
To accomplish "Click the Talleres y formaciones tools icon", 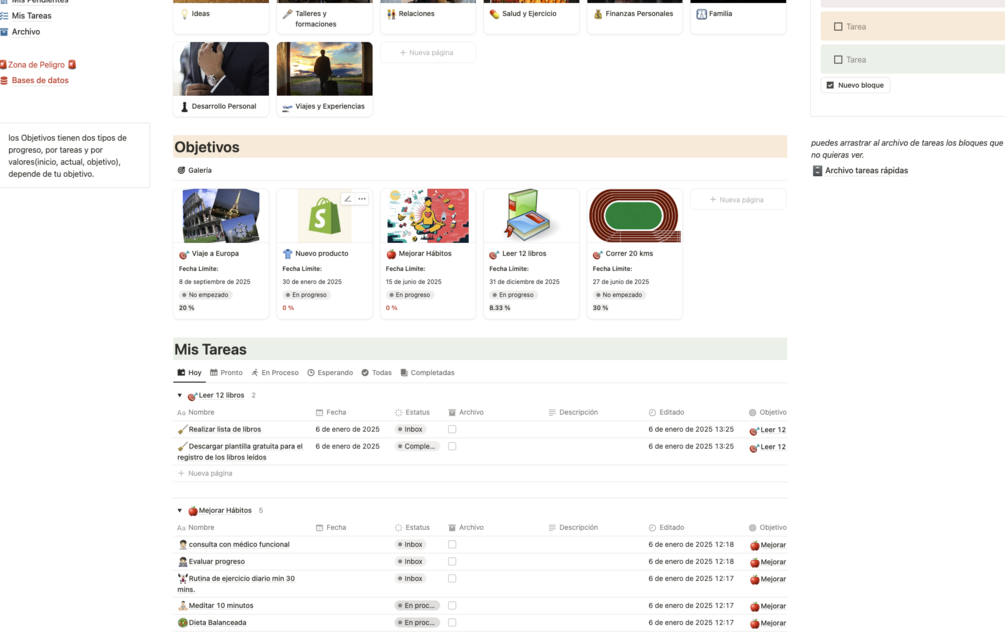I will click(288, 14).
